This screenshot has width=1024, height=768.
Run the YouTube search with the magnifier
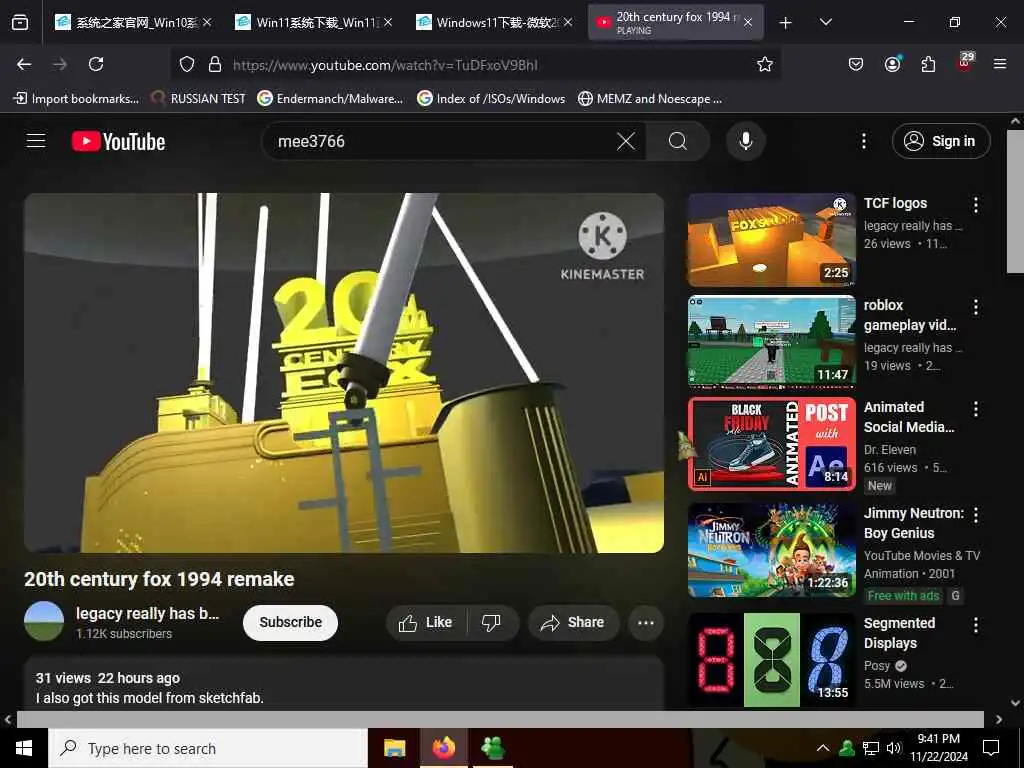click(678, 141)
